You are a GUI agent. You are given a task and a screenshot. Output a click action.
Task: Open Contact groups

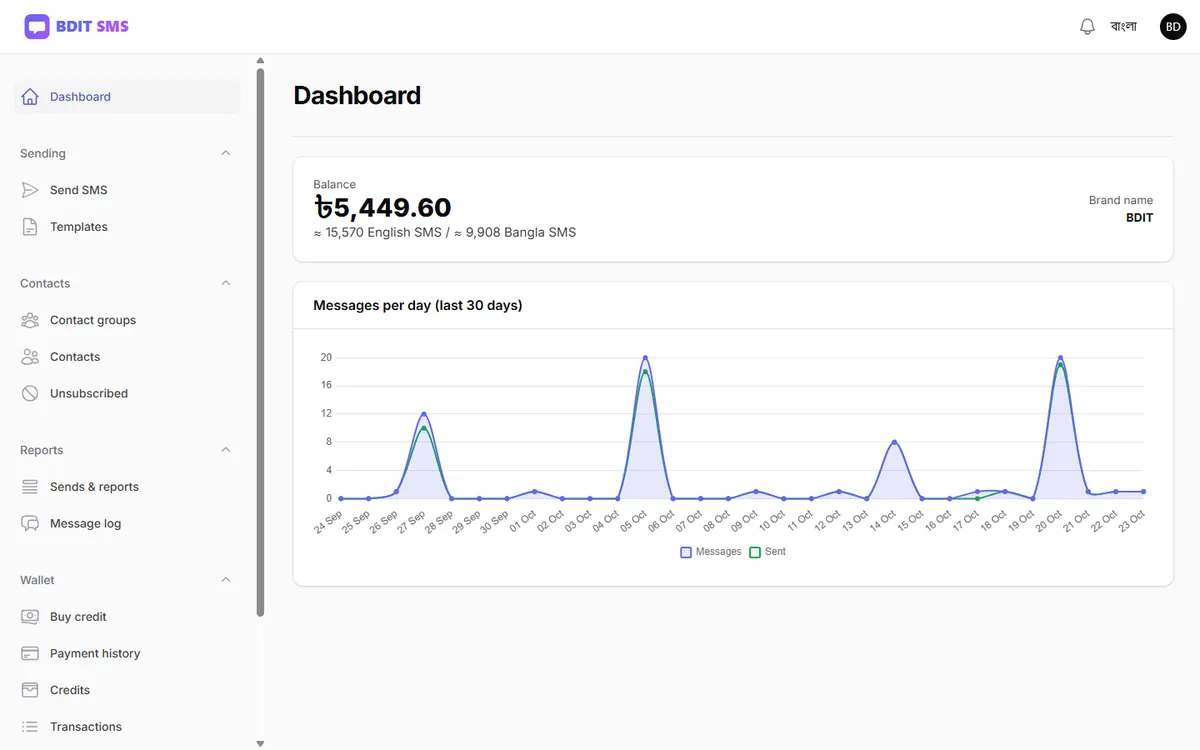128,320
